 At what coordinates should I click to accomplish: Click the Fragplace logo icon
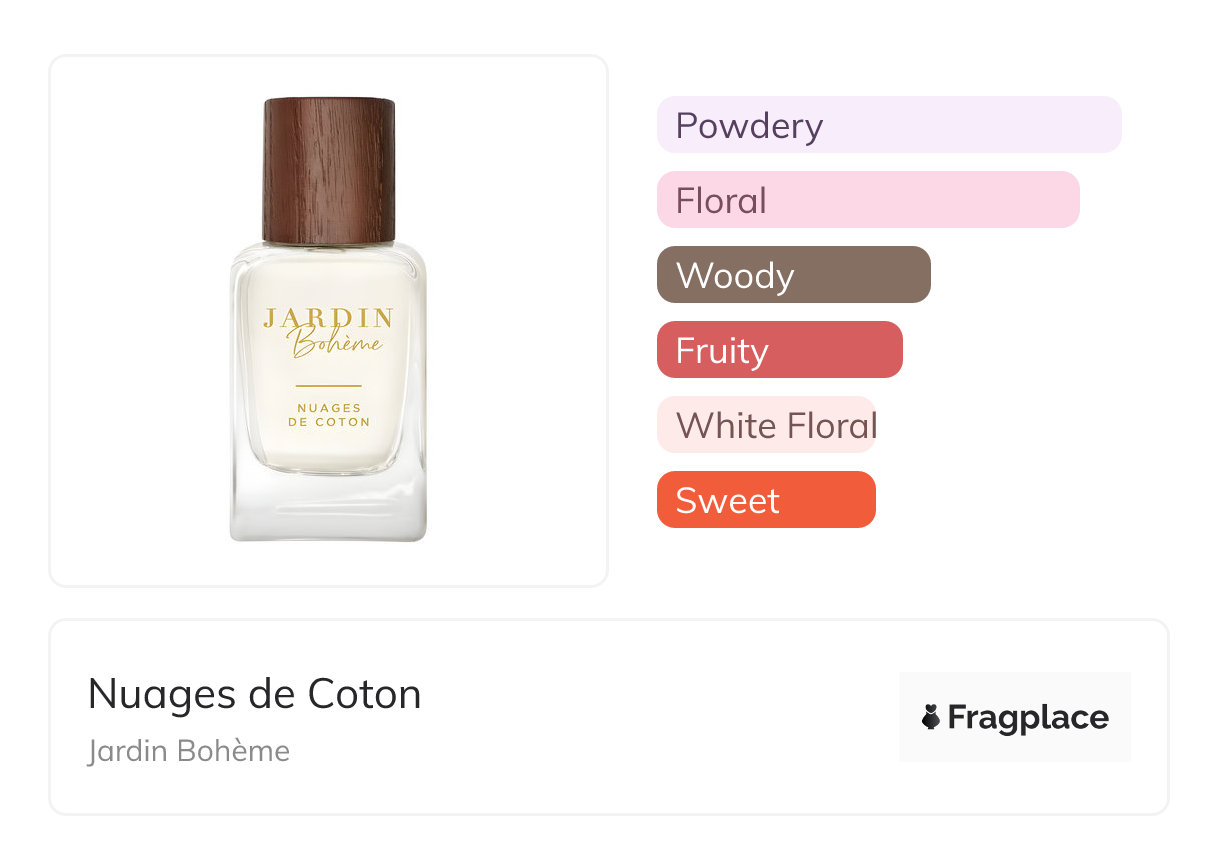[931, 717]
